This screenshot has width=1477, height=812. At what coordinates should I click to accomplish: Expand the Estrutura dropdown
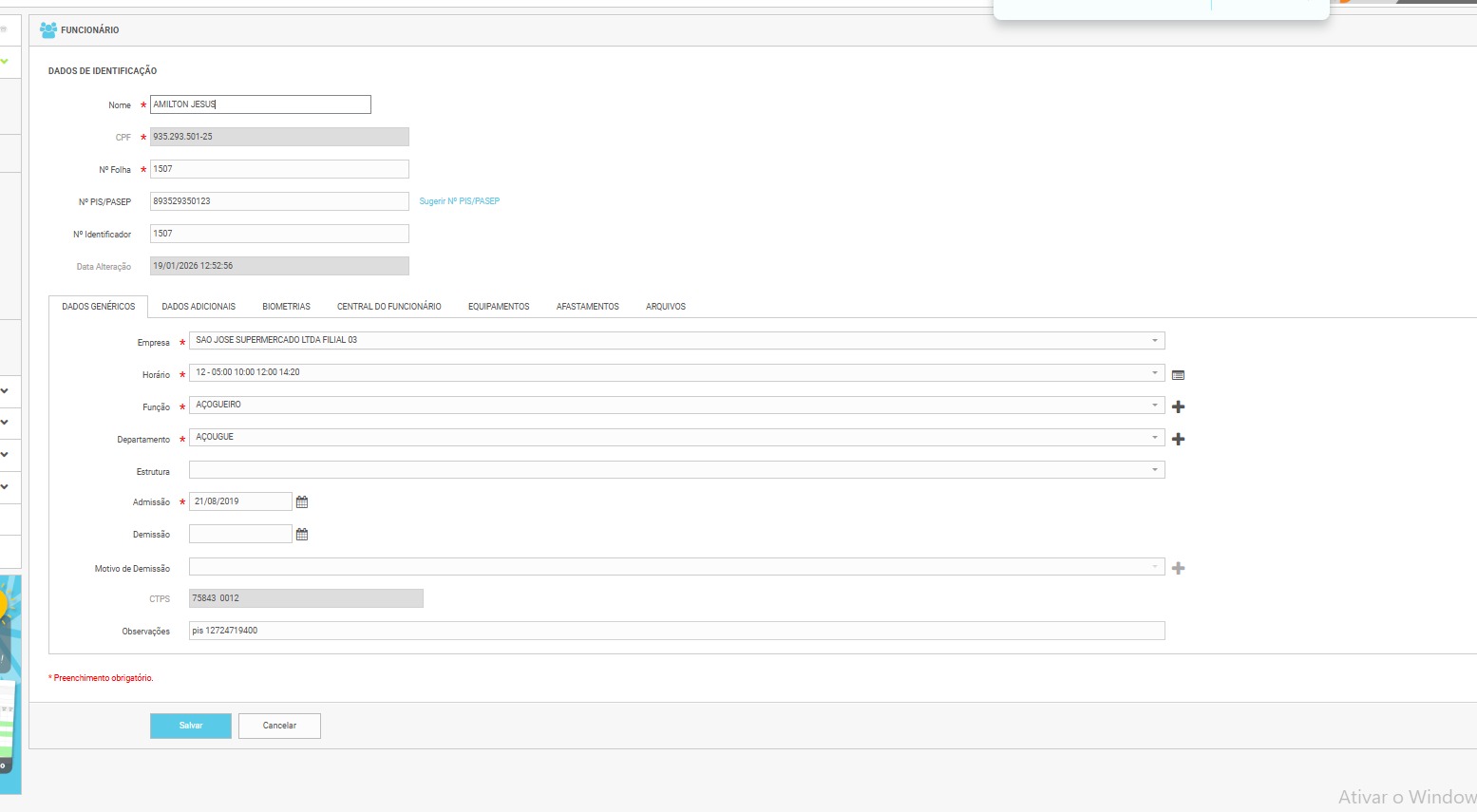[1154, 469]
